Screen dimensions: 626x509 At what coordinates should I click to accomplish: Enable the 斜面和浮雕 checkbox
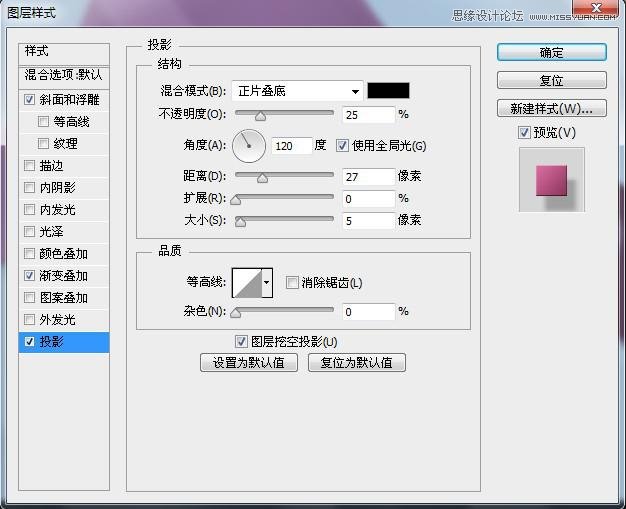click(x=29, y=99)
